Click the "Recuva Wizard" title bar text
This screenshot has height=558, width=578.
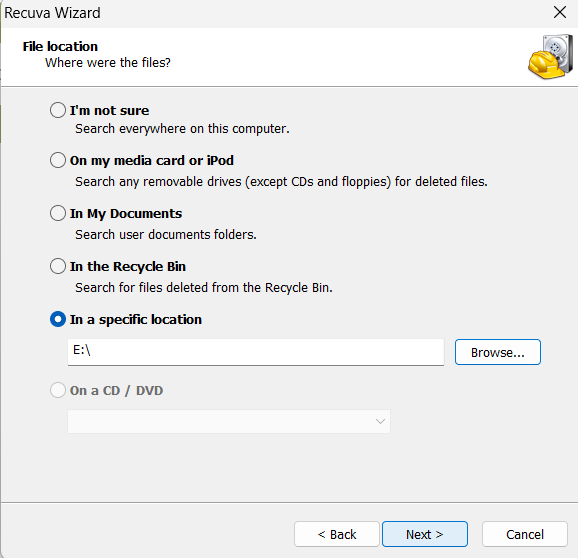52,13
